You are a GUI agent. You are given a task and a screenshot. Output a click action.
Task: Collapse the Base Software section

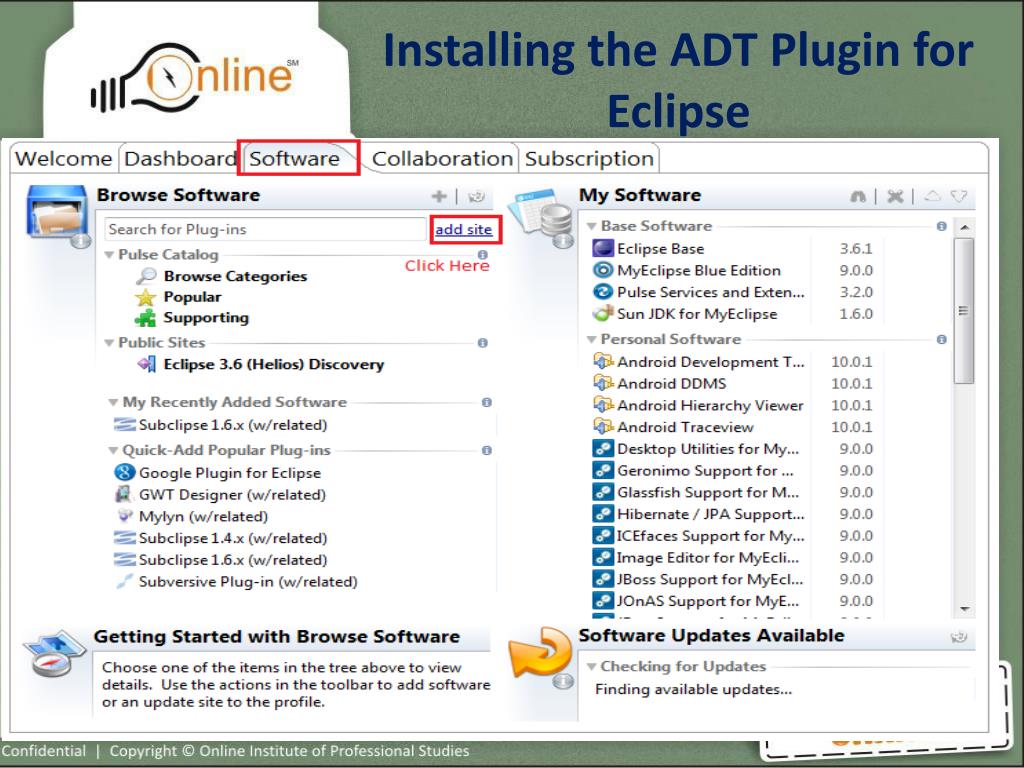pos(592,226)
